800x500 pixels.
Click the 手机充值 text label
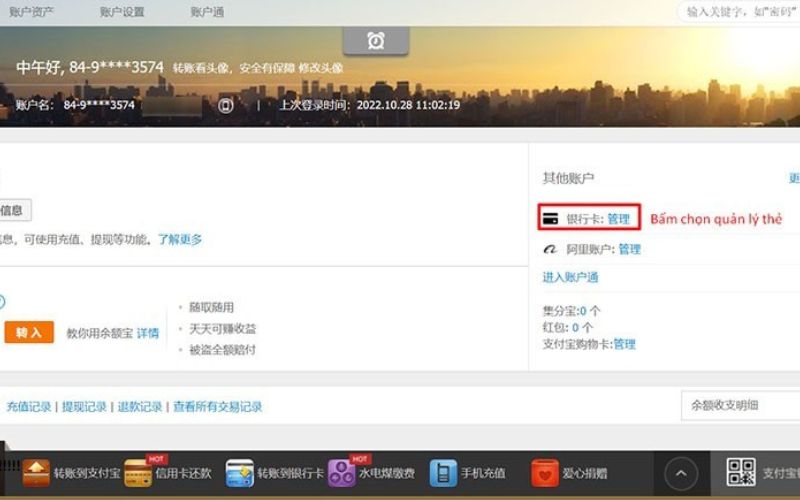[x=483, y=473]
